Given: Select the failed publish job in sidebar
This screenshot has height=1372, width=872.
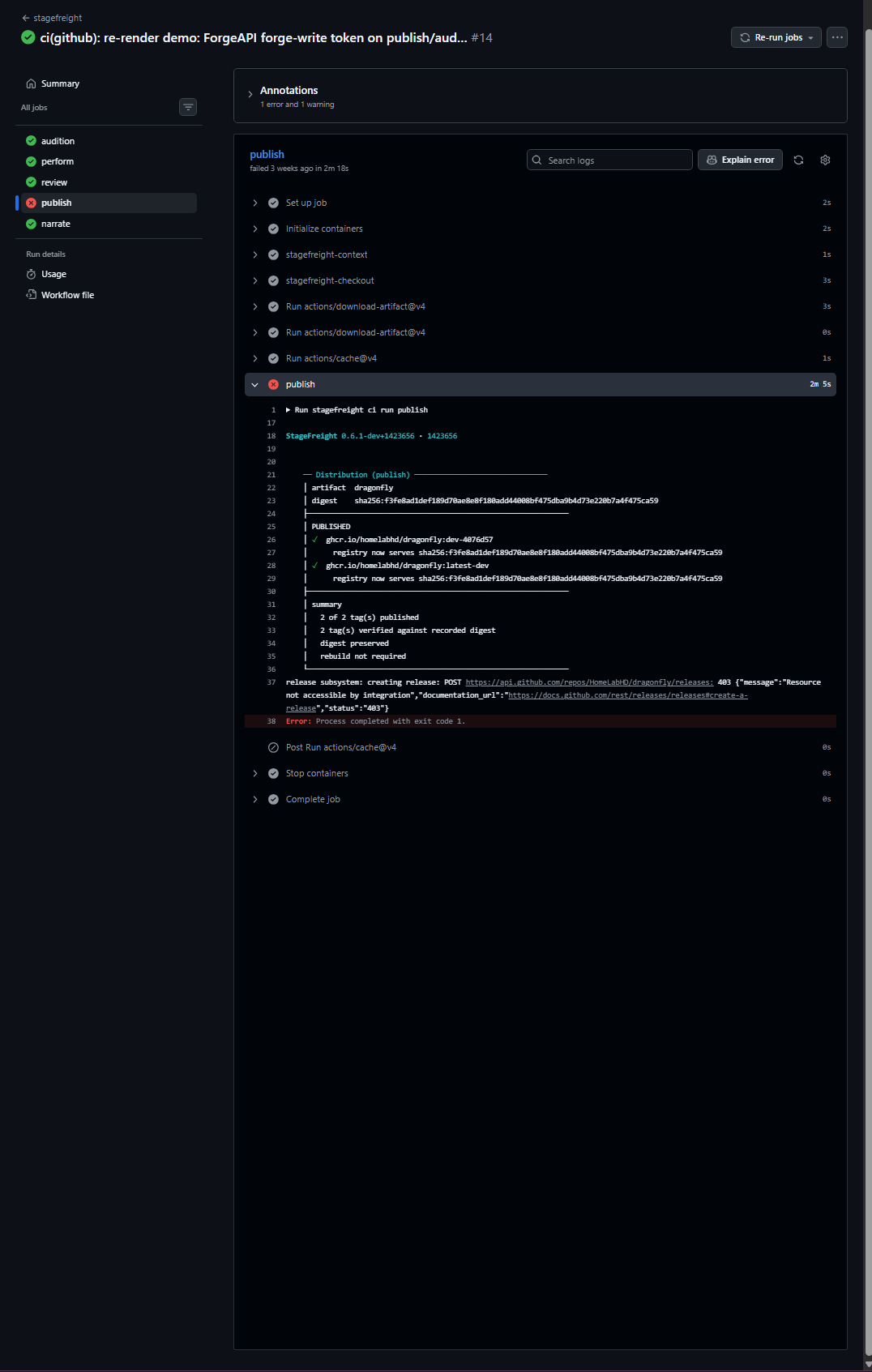Looking at the screenshot, I should pos(107,203).
